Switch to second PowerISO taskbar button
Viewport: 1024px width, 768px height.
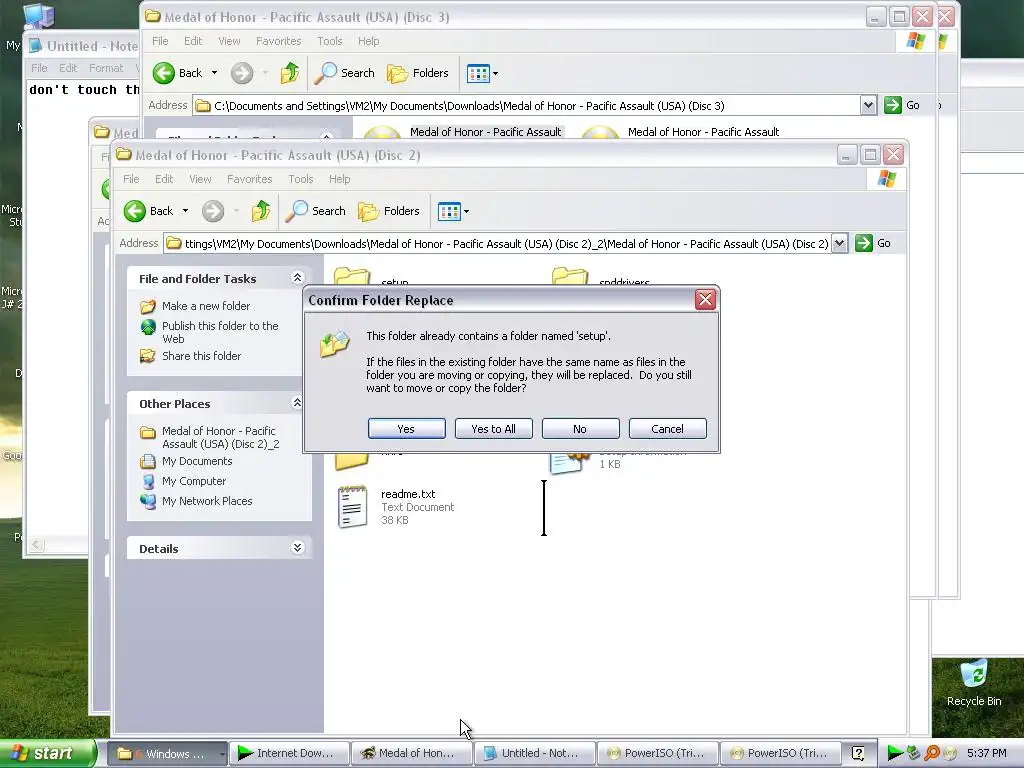779,754
